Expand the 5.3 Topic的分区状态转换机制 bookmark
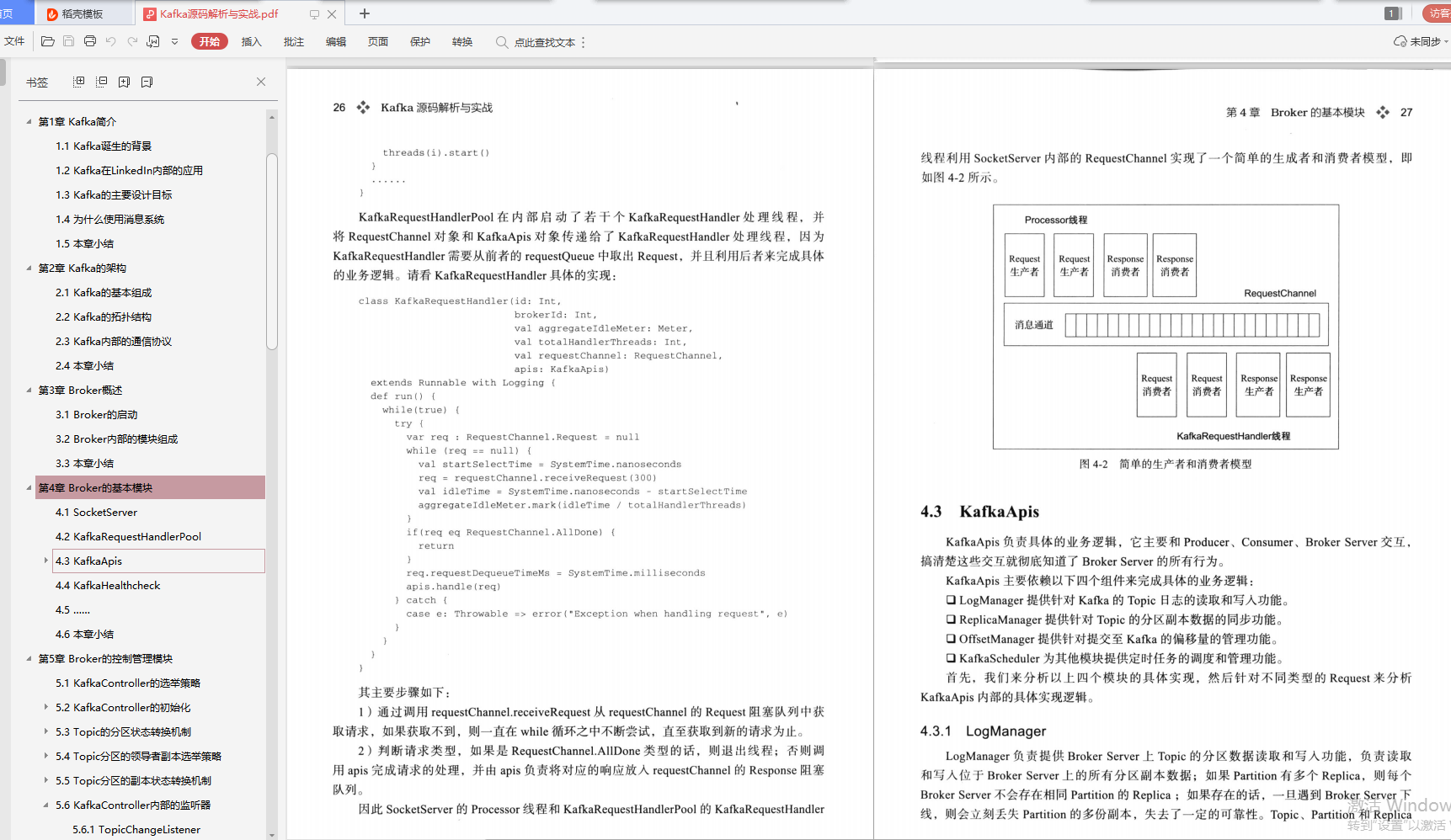 point(45,732)
